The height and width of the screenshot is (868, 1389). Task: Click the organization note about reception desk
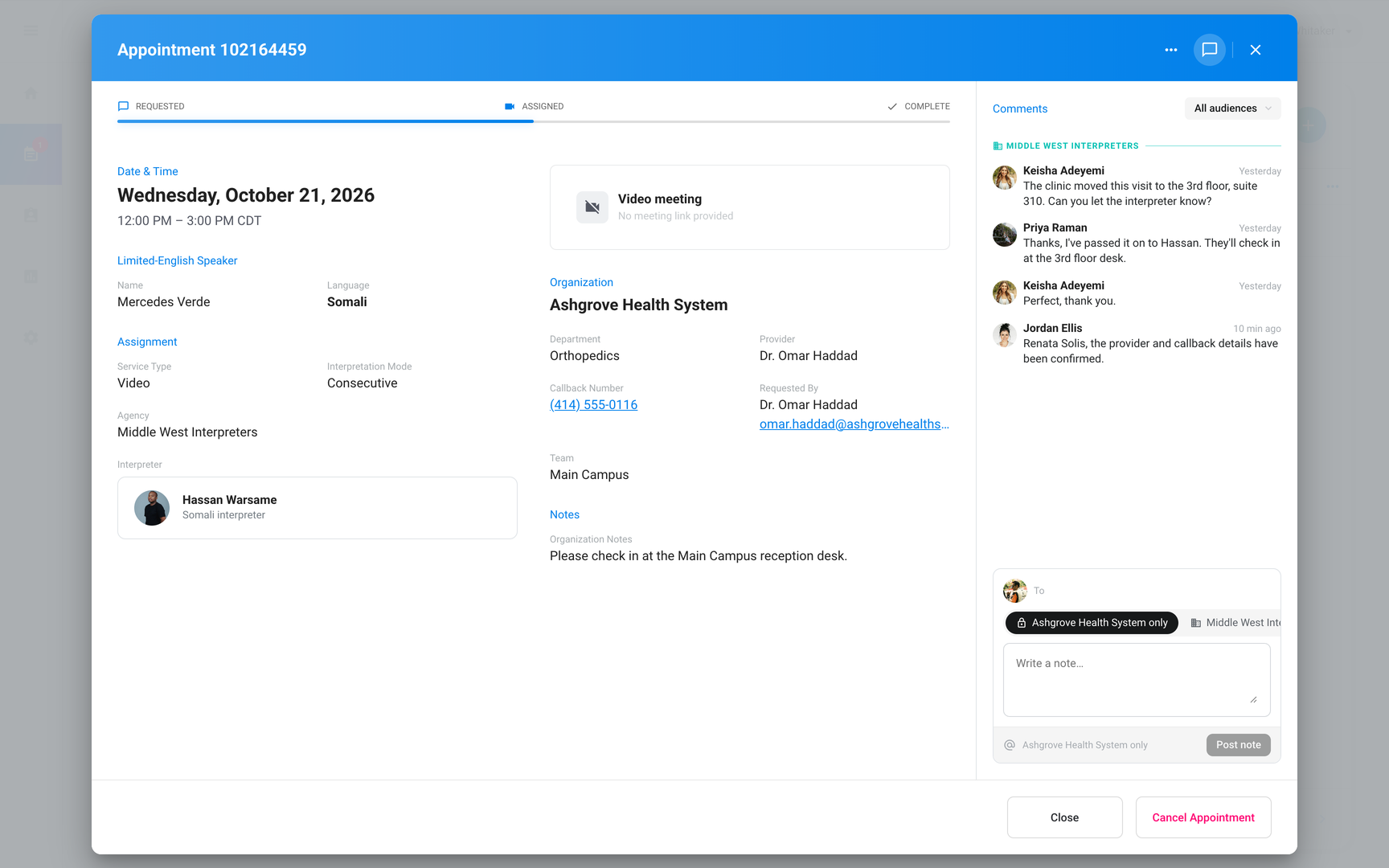[x=699, y=556]
